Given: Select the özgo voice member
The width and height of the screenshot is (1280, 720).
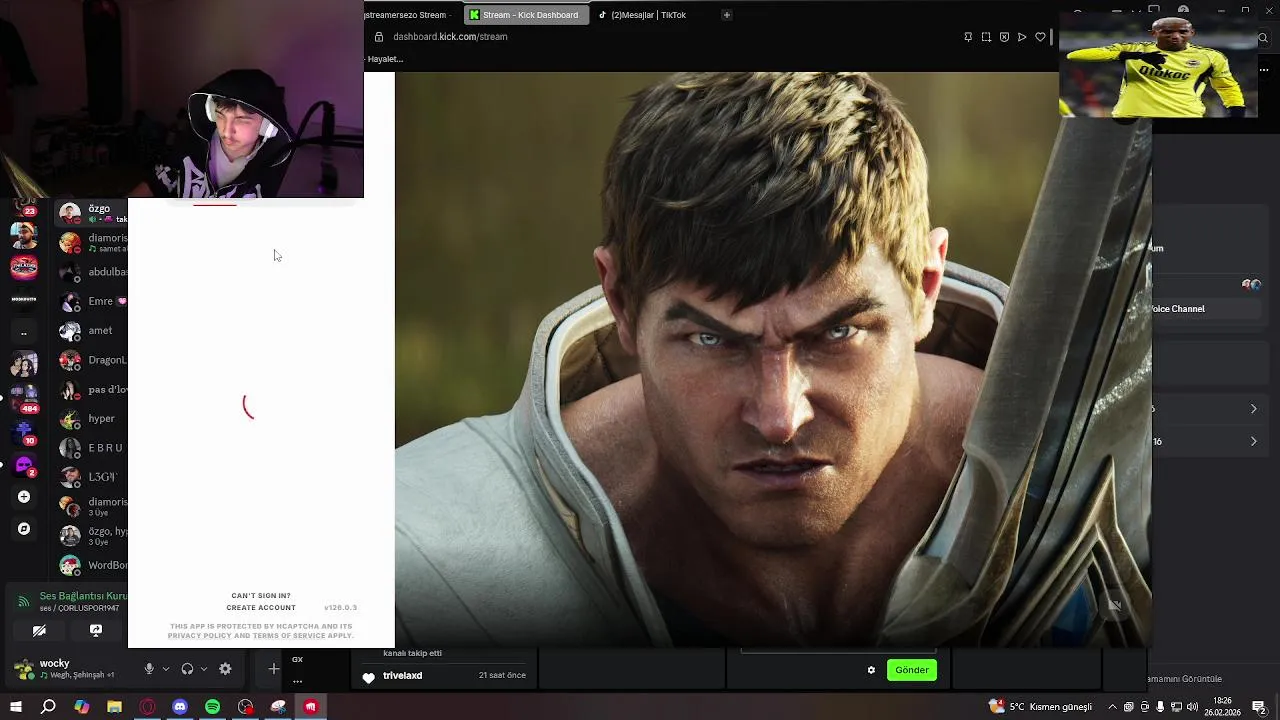Looking at the screenshot, I should [x=92, y=213].
